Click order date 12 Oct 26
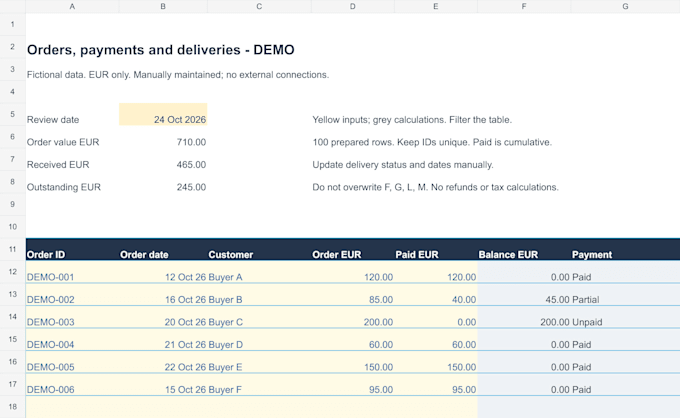Viewport: 680px width, 418px height. click(x=186, y=277)
